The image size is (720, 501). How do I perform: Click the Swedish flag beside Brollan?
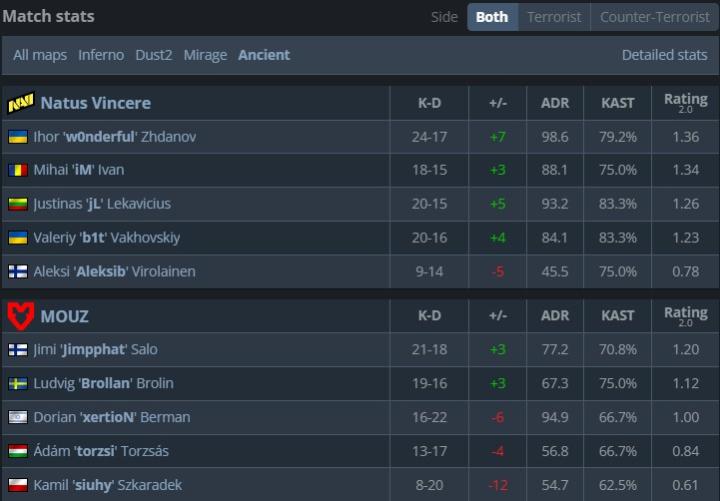click(x=18, y=384)
